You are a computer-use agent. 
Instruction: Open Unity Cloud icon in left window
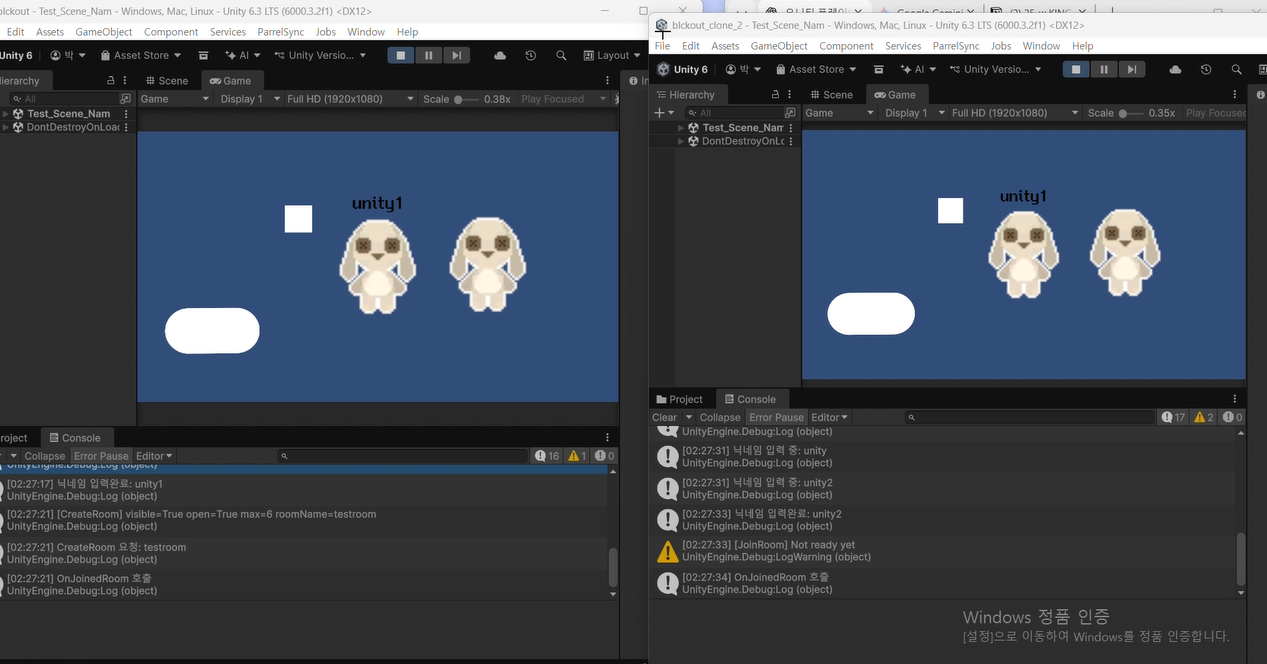pos(499,56)
